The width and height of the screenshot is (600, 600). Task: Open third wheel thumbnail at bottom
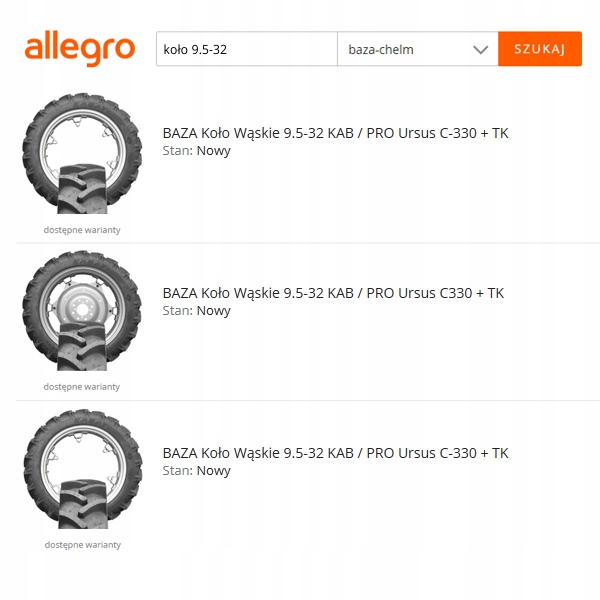click(83, 469)
